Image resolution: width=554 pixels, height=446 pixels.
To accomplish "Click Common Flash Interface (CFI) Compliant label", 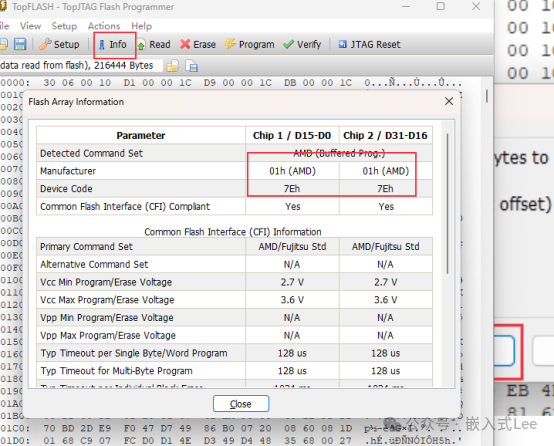I will click(125, 206).
